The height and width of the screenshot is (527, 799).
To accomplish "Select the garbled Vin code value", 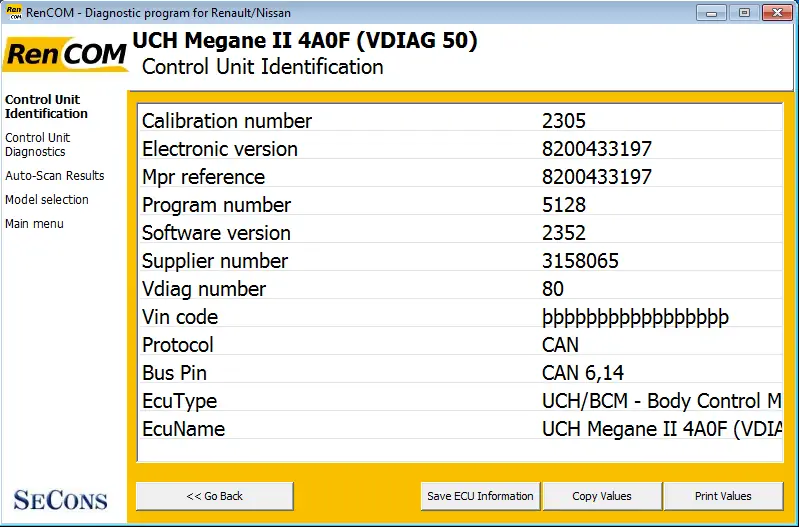I will click(x=635, y=318).
